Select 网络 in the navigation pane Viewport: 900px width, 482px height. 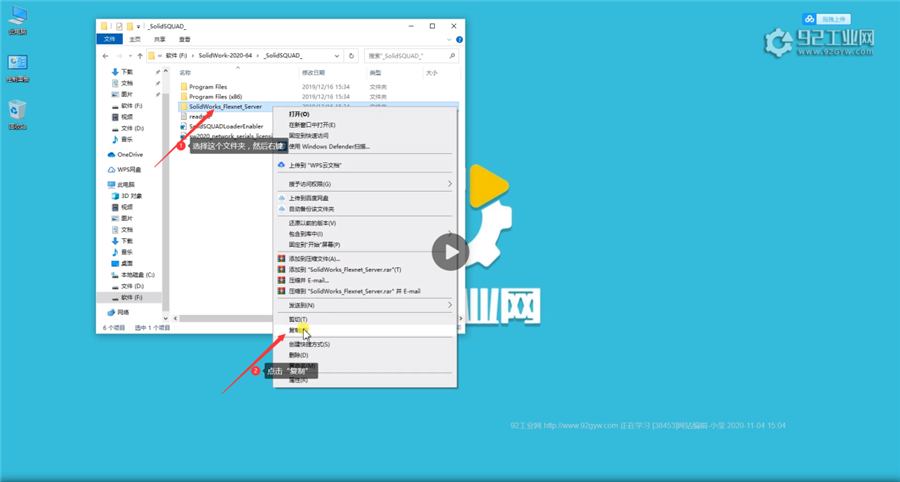118,312
